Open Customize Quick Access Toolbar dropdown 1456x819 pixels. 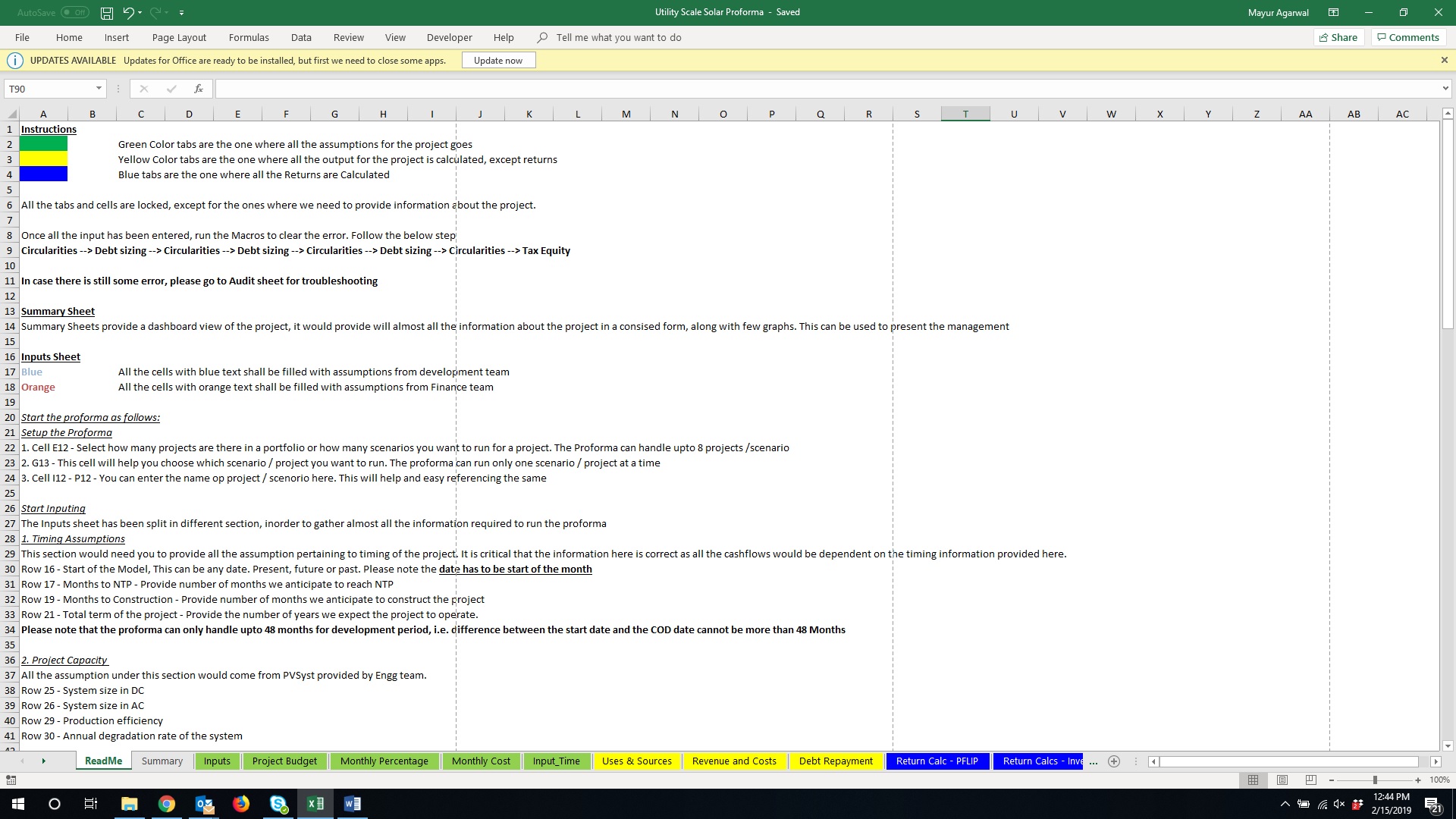pyautogui.click(x=182, y=13)
